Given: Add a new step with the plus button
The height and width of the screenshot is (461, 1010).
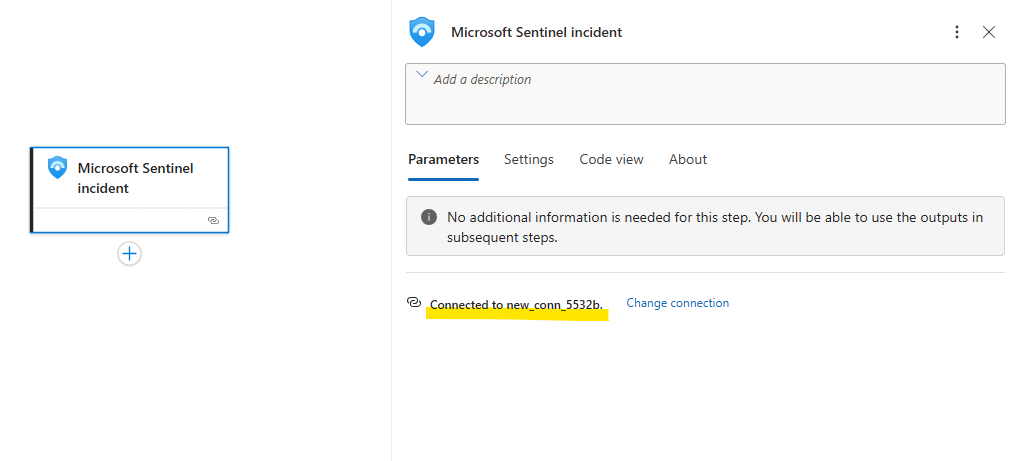Looking at the screenshot, I should 129,254.
